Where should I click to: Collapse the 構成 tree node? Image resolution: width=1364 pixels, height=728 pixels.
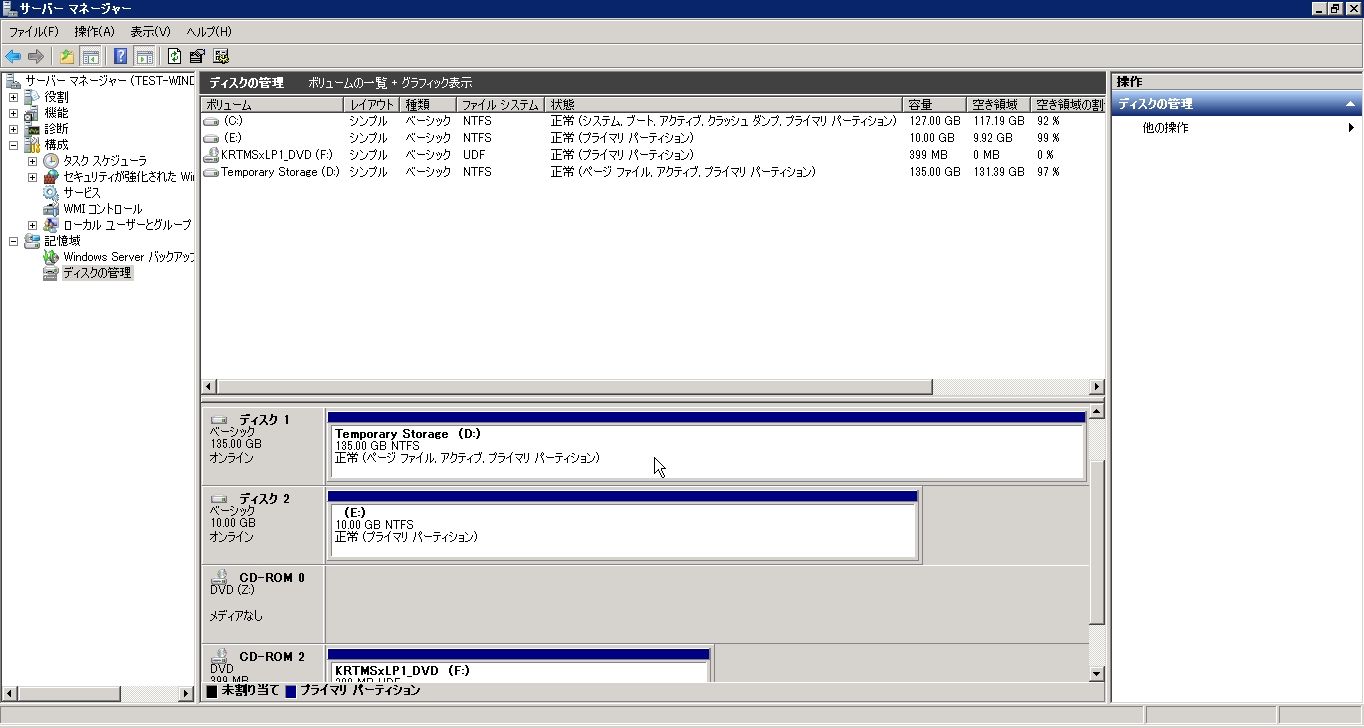(13, 146)
